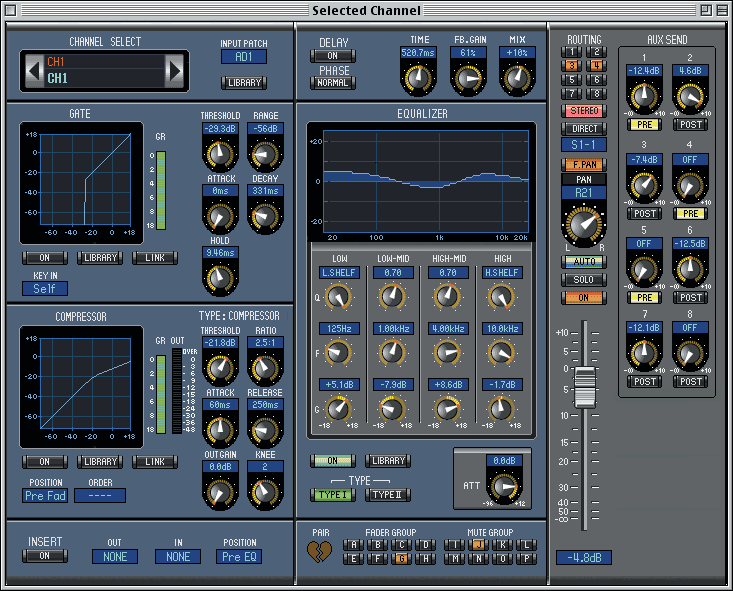Click the delay Time knob

click(415, 79)
